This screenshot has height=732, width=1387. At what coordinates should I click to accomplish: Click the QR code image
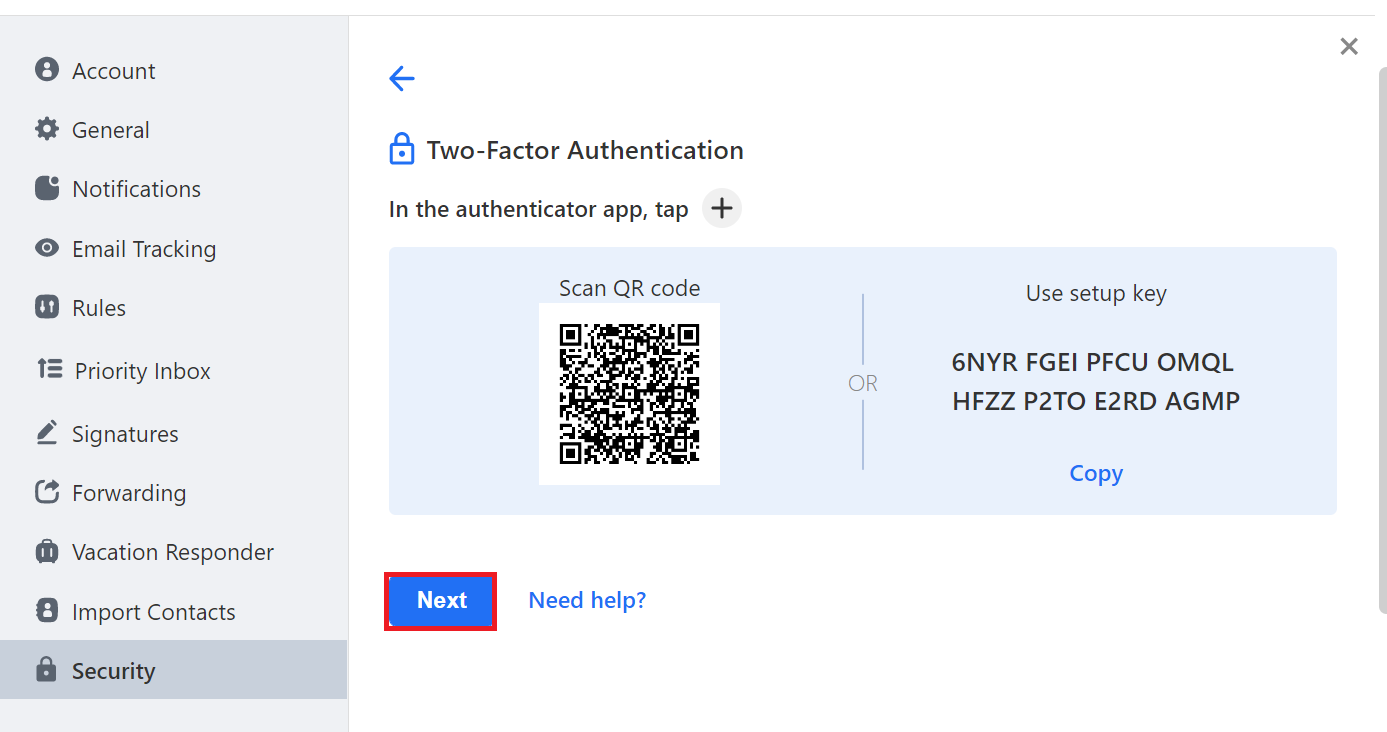(629, 393)
